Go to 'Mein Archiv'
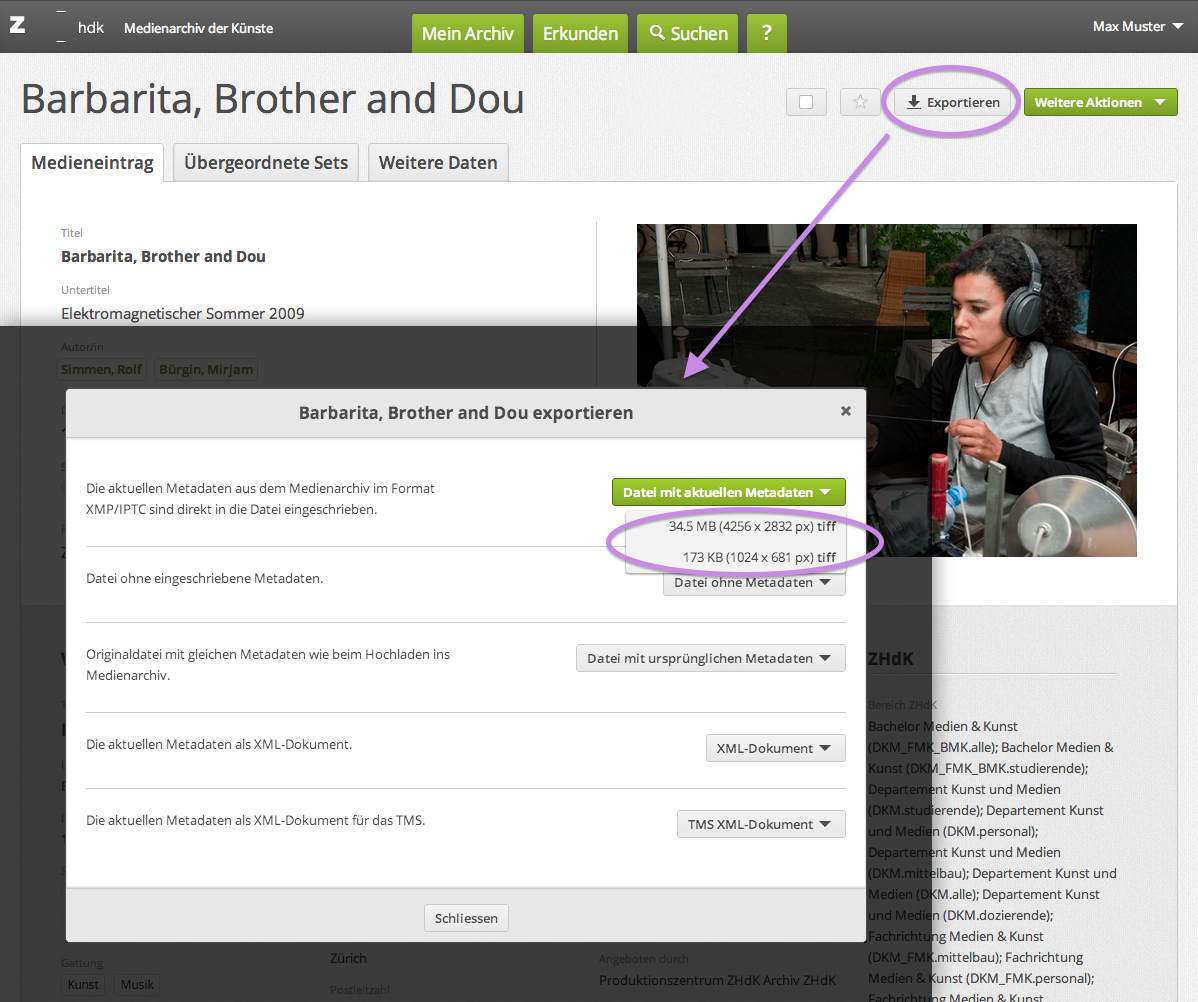The image size is (1198, 1002). (468, 33)
